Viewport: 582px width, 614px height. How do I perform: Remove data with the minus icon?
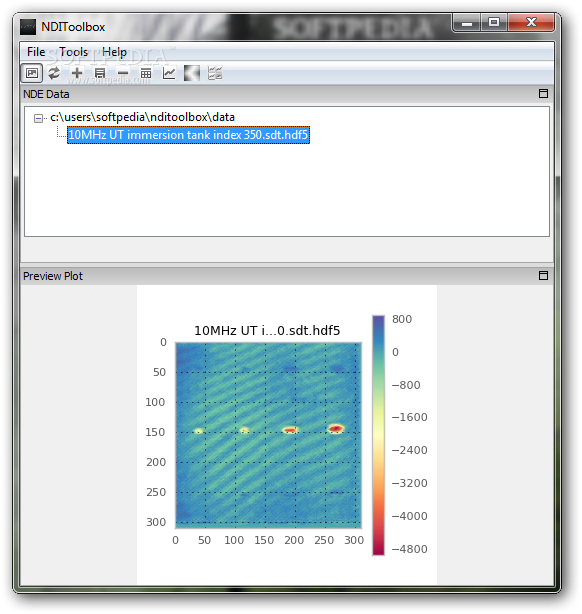(x=123, y=73)
